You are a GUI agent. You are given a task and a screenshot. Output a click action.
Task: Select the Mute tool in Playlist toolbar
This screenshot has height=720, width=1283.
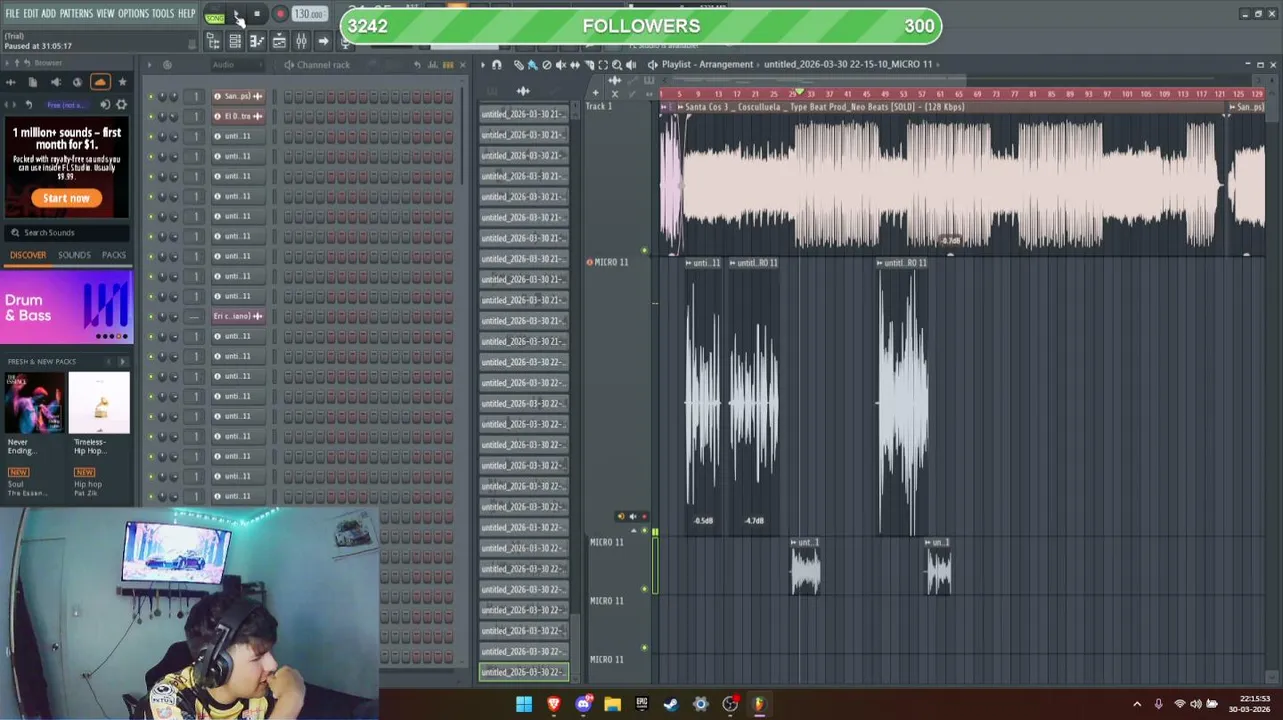coord(560,64)
